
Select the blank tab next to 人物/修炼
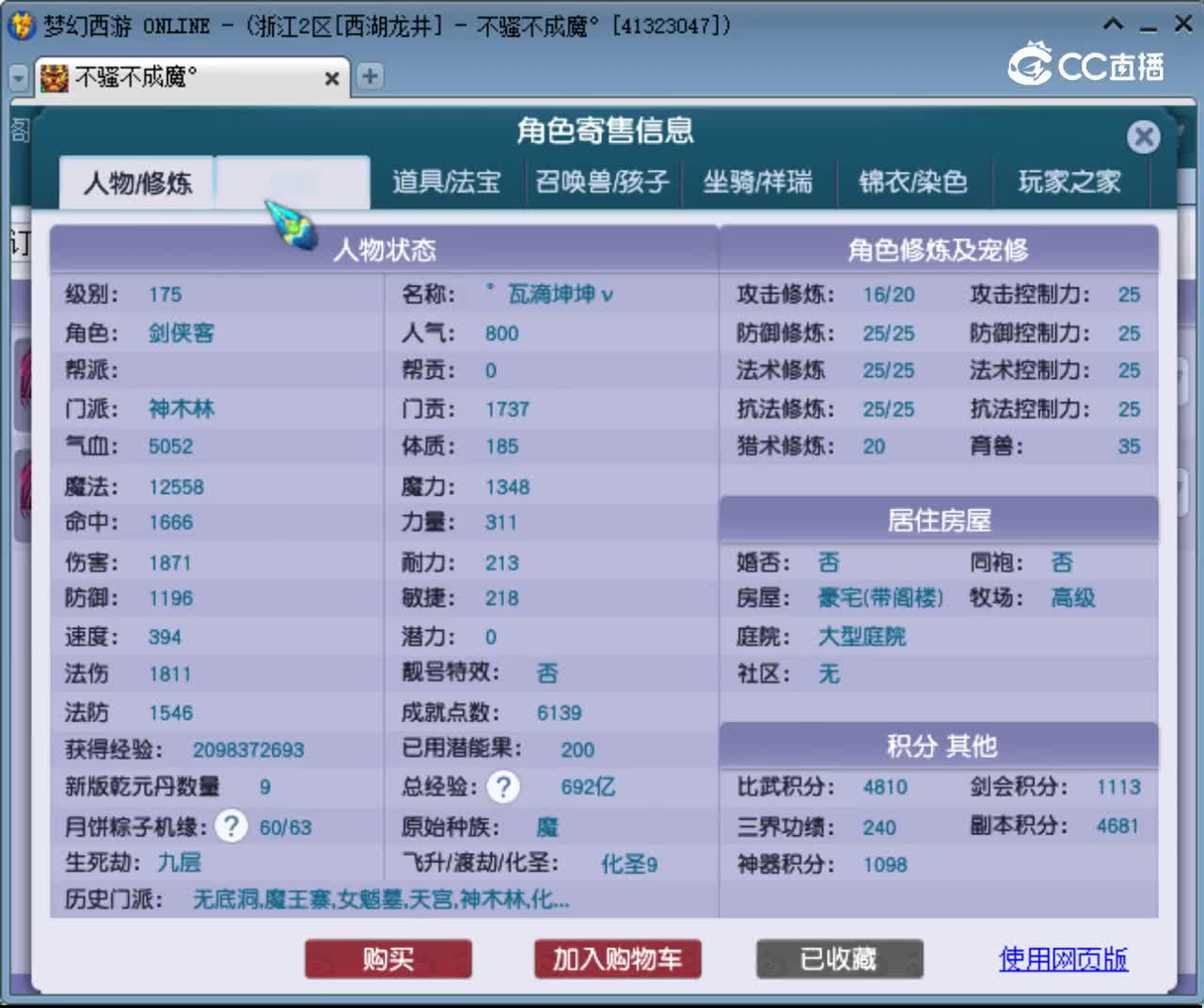[x=292, y=181]
